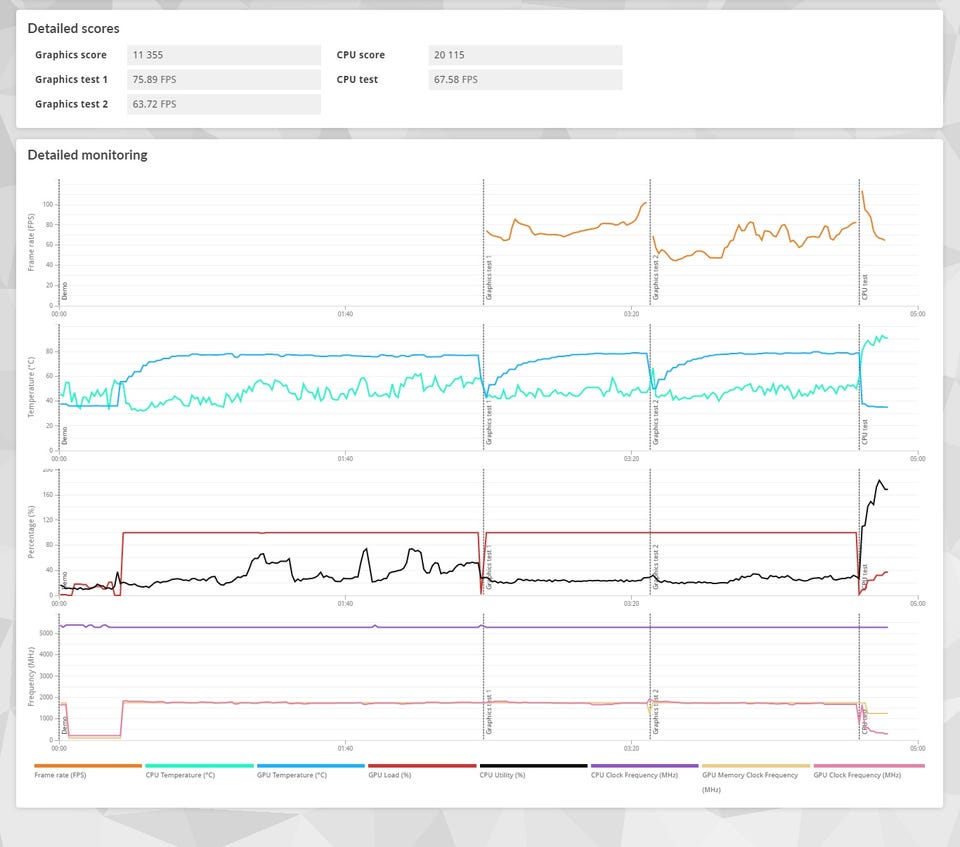This screenshot has height=847, width=960.
Task: Click the Detailed monitoring heading
Action: coord(88,155)
